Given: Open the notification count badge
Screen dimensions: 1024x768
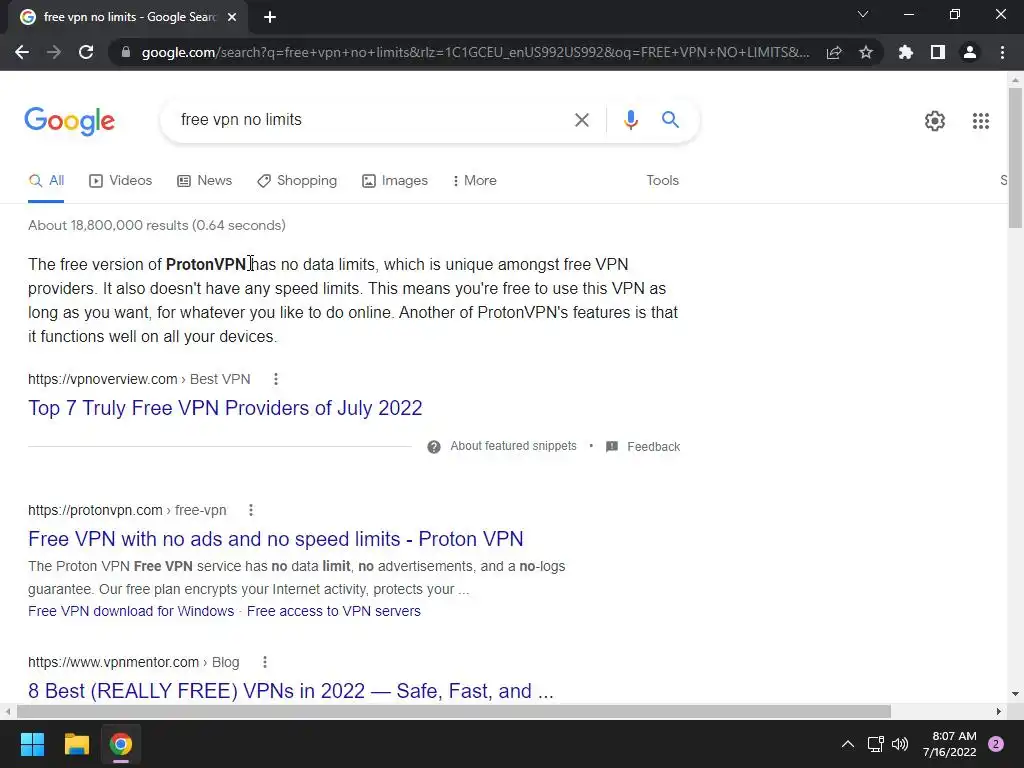Looking at the screenshot, I should 996,744.
